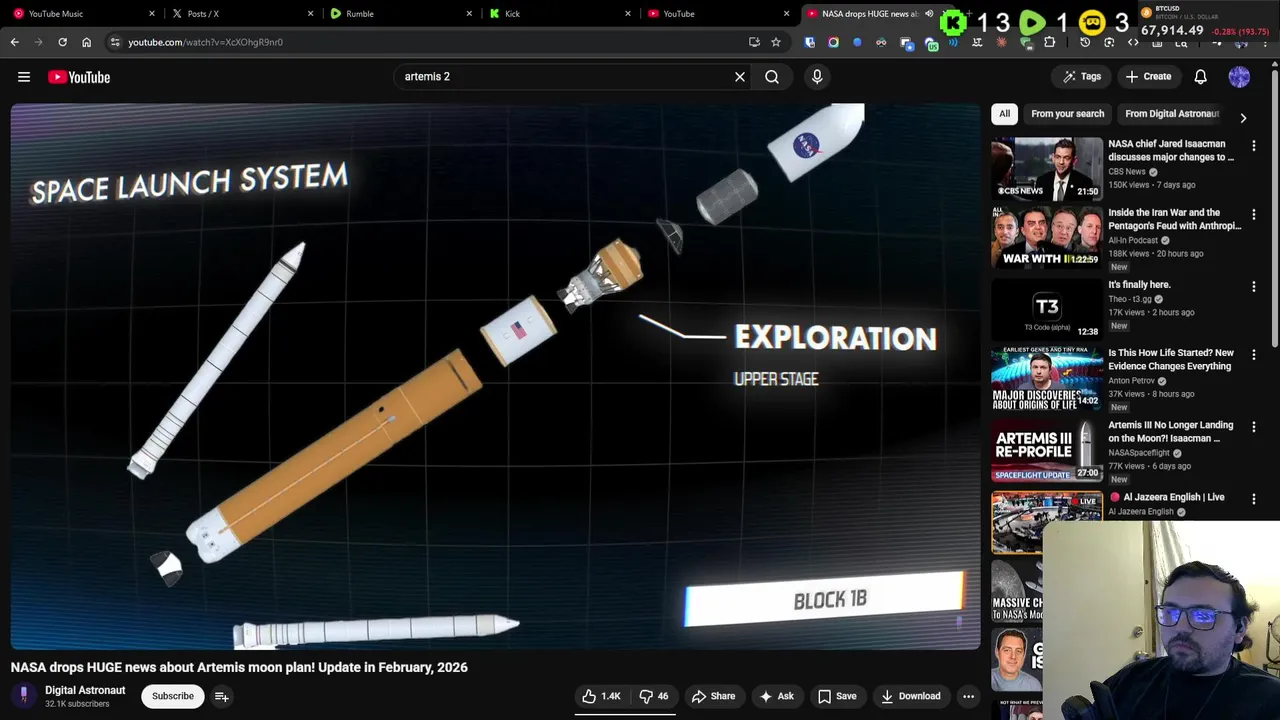View site information beside the URL
The image size is (1280, 720).
point(115,42)
